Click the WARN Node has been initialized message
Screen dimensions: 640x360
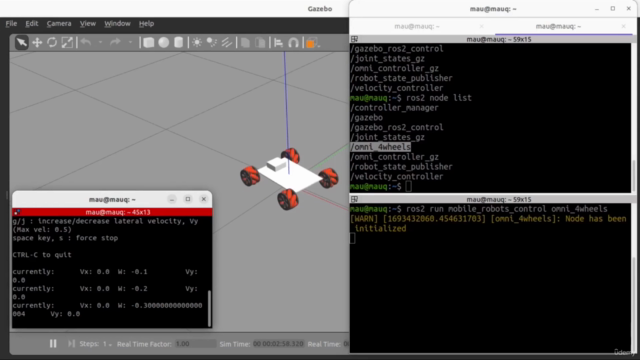(x=488, y=224)
